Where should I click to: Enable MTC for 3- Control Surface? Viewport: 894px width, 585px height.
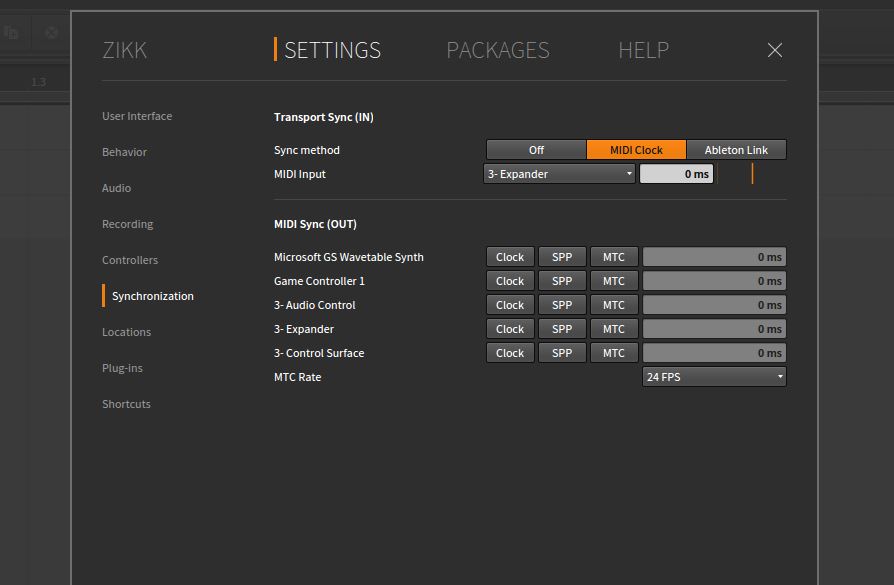pyautogui.click(x=613, y=353)
